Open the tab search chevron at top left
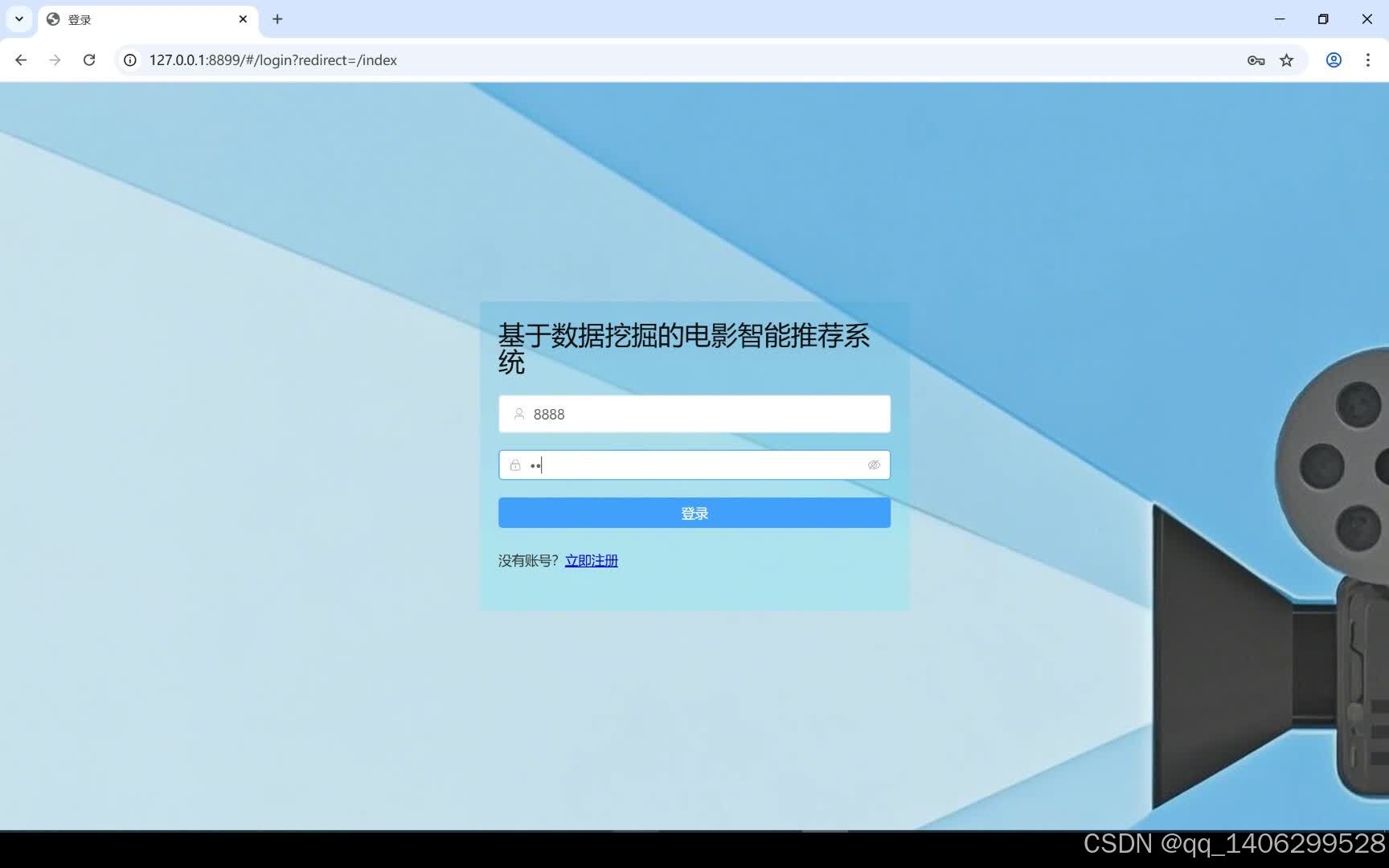This screenshot has width=1389, height=868. (18, 18)
